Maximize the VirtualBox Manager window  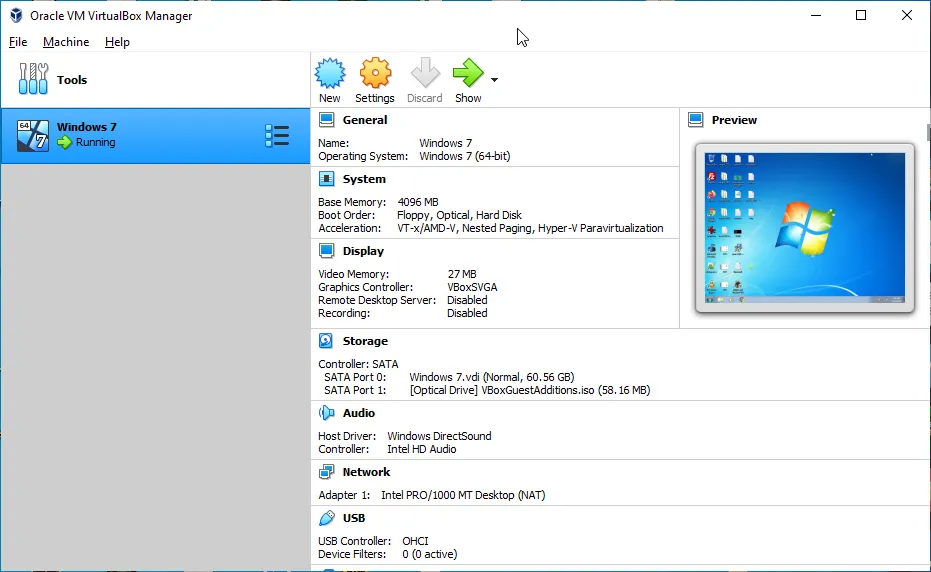click(x=861, y=15)
